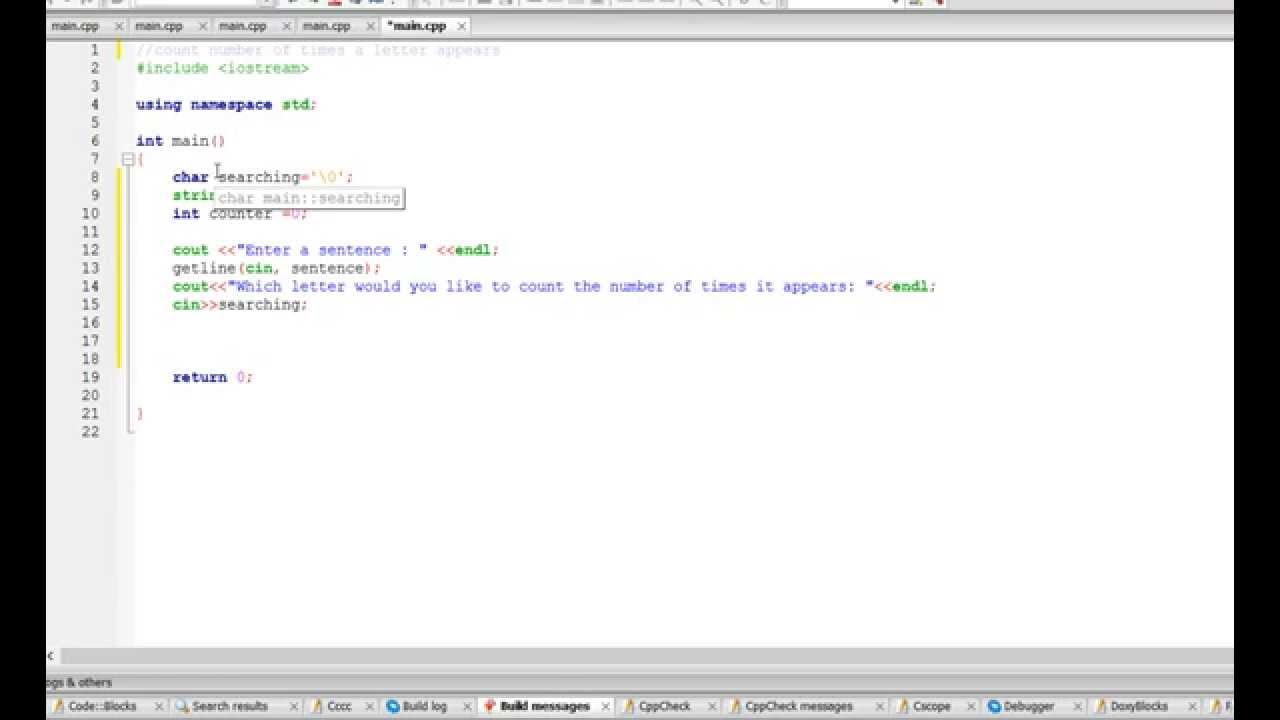Switch to the modified *main.cpp editor tab
The image size is (1280, 720).
424,26
